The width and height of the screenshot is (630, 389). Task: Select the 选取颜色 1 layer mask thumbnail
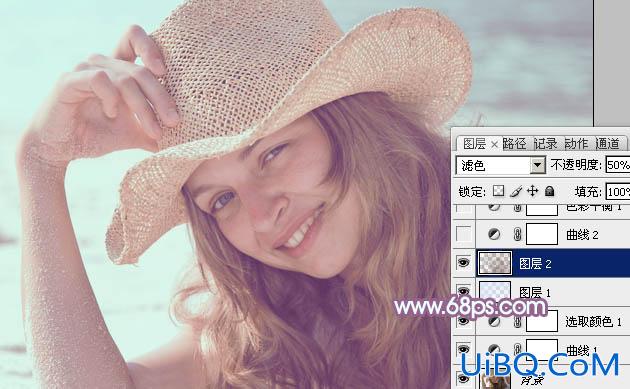coord(542,321)
